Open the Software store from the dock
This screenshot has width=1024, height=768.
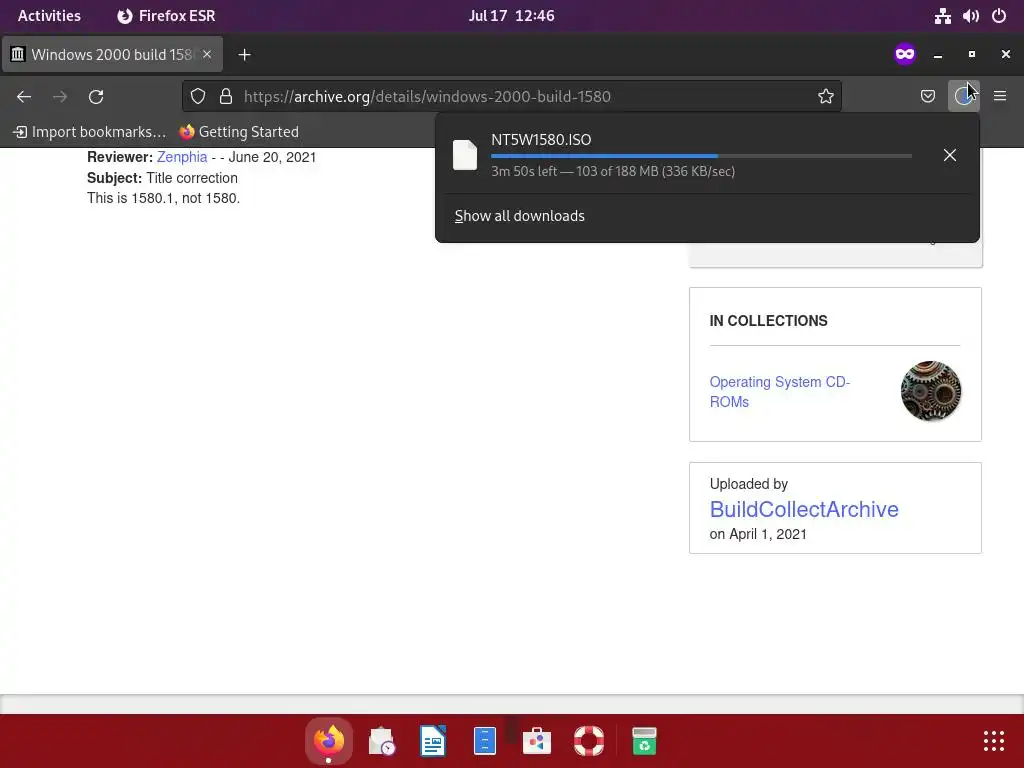click(x=537, y=741)
